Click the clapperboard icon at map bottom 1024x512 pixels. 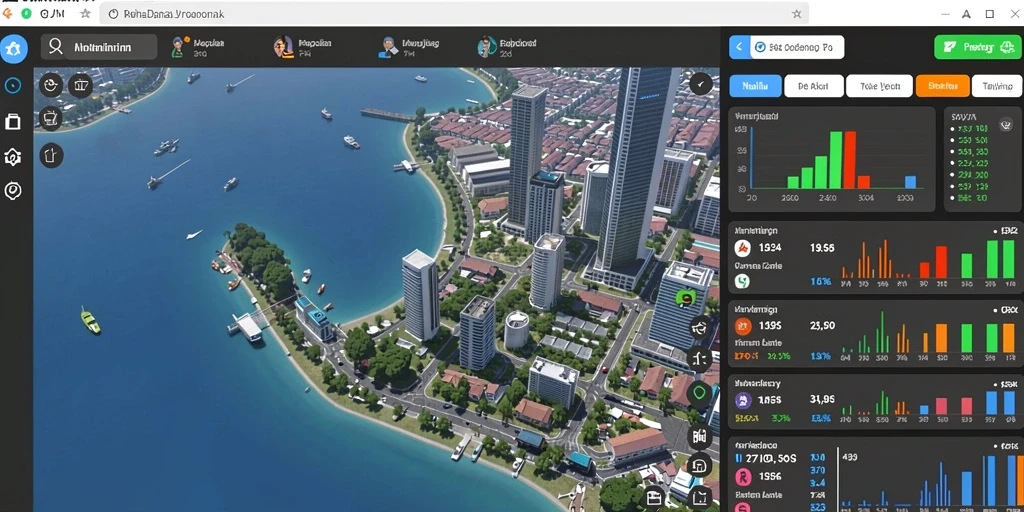(x=654, y=496)
